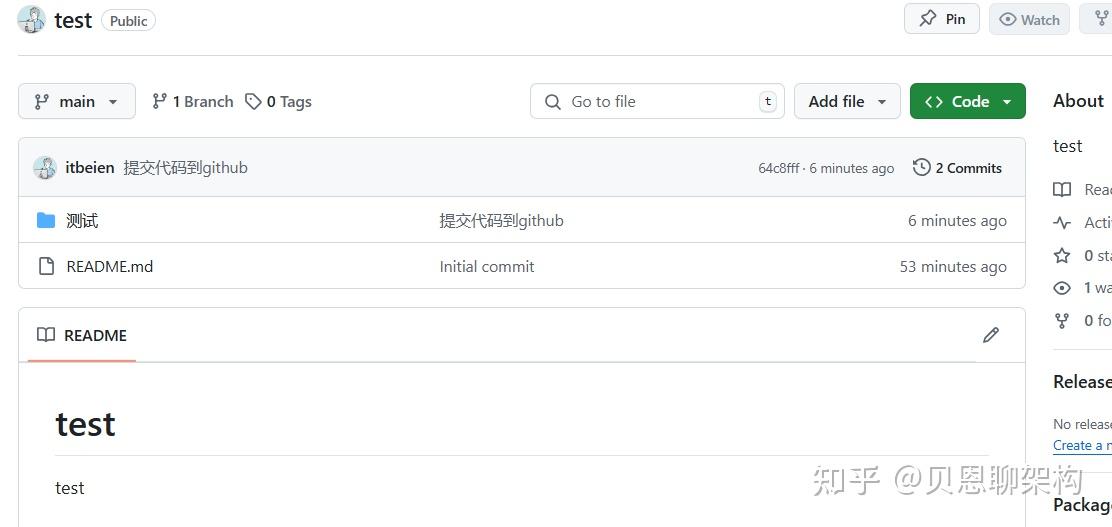Click the itbeien user avatar in commit row

pos(45,168)
